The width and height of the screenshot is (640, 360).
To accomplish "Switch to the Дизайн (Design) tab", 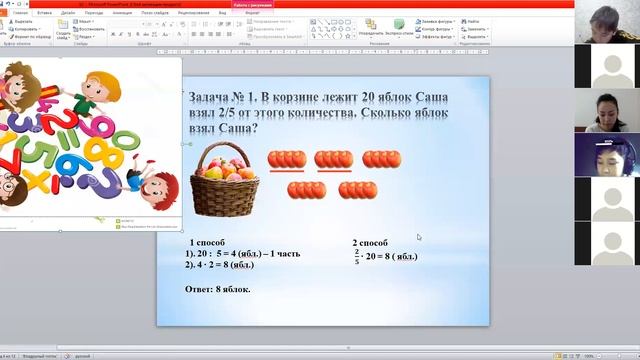I will pyautogui.click(x=68, y=13).
